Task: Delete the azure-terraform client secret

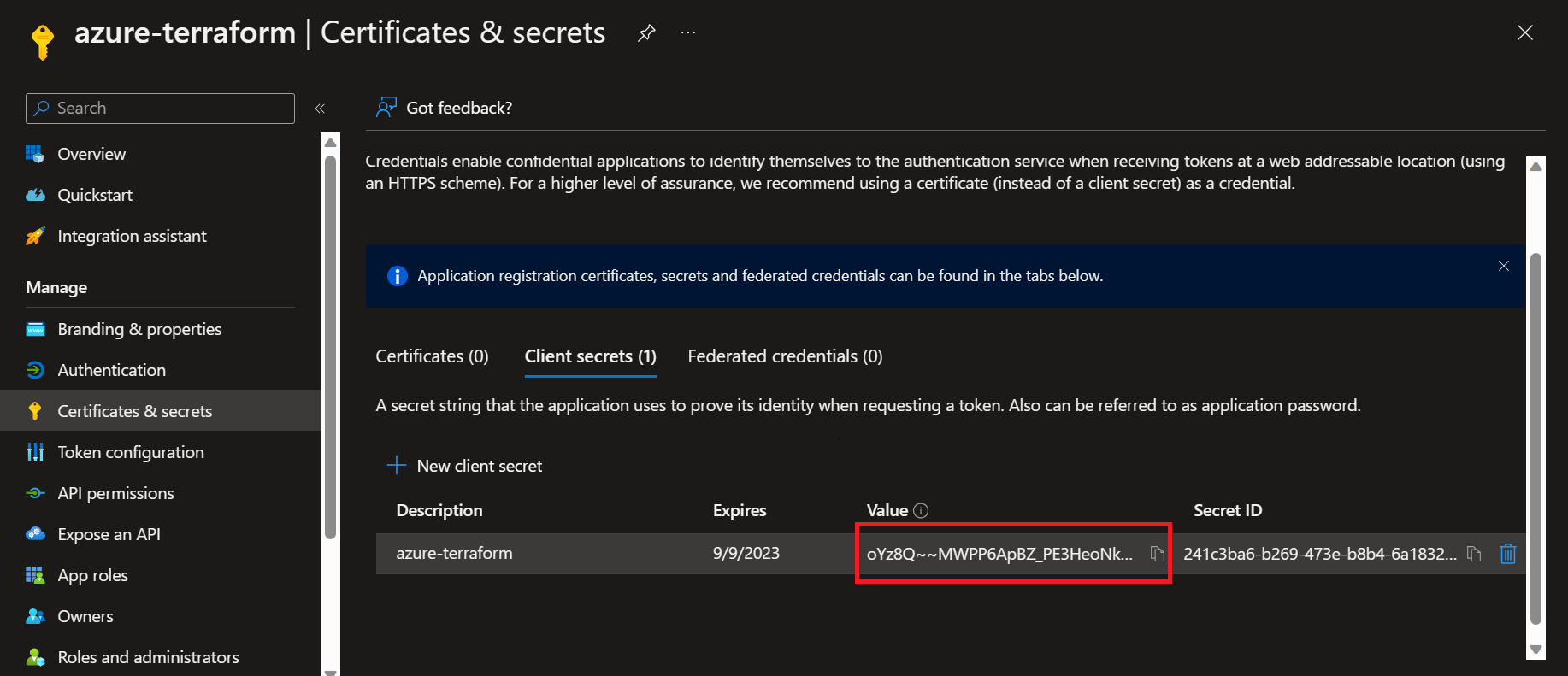Action: [x=1508, y=554]
